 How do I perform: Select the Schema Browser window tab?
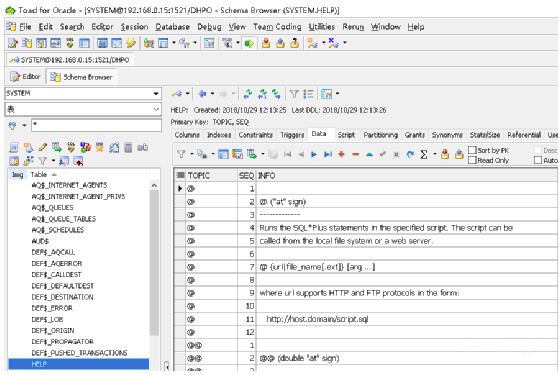point(81,77)
